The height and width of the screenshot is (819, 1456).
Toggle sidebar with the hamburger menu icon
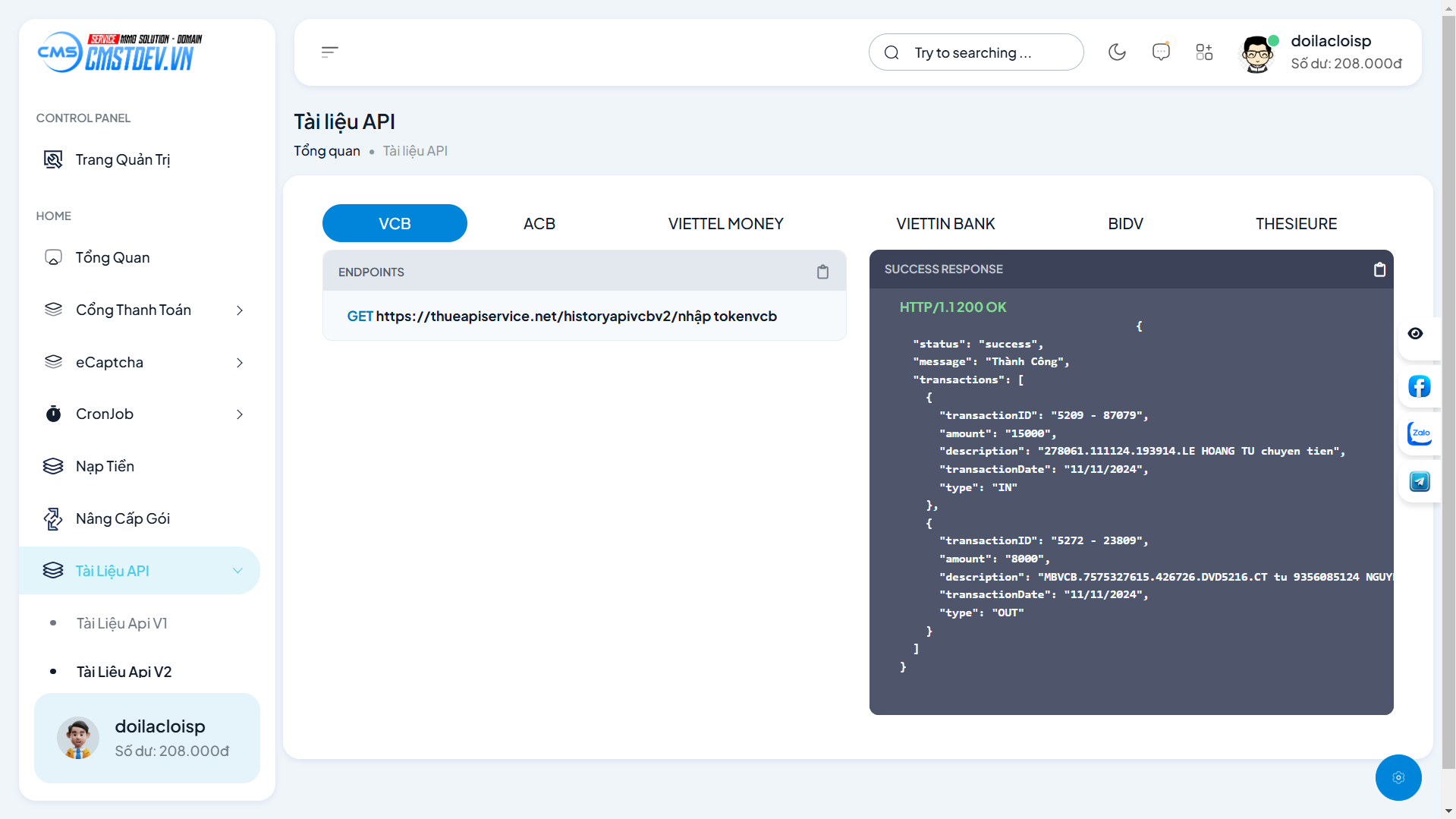pos(329,52)
